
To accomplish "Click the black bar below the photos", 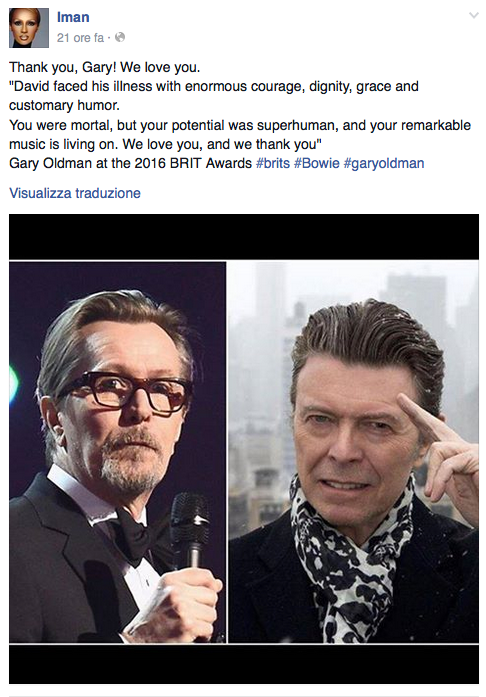I will click(x=244, y=664).
